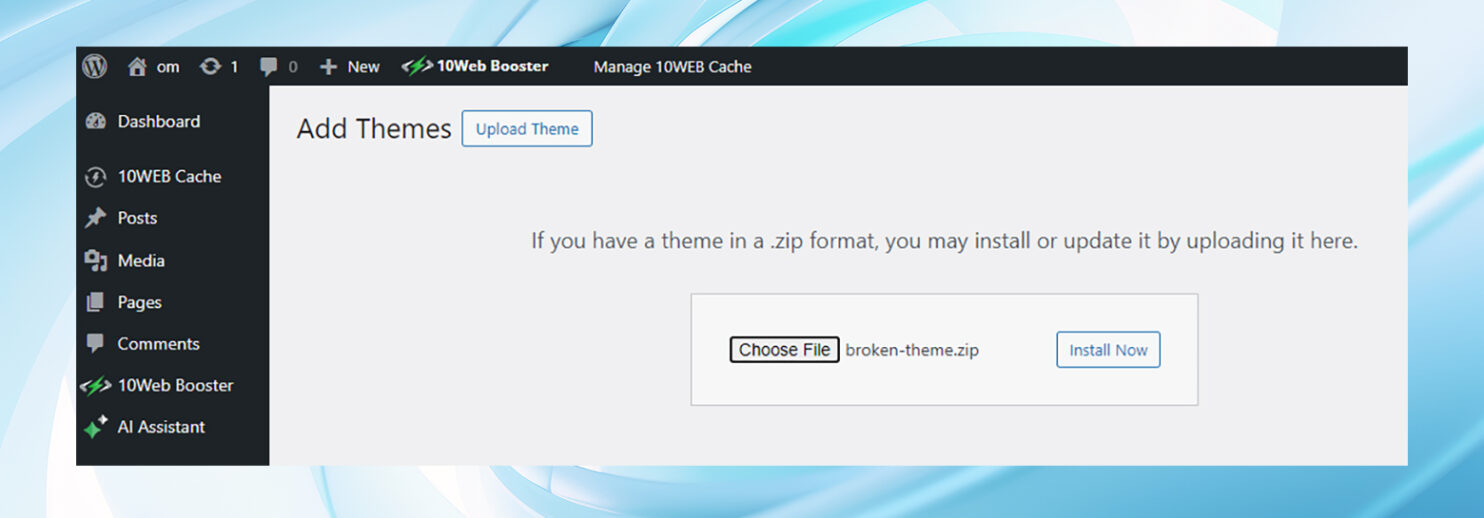This screenshot has width=1484, height=518.
Task: Open the Pages menu item
Action: pos(139,302)
